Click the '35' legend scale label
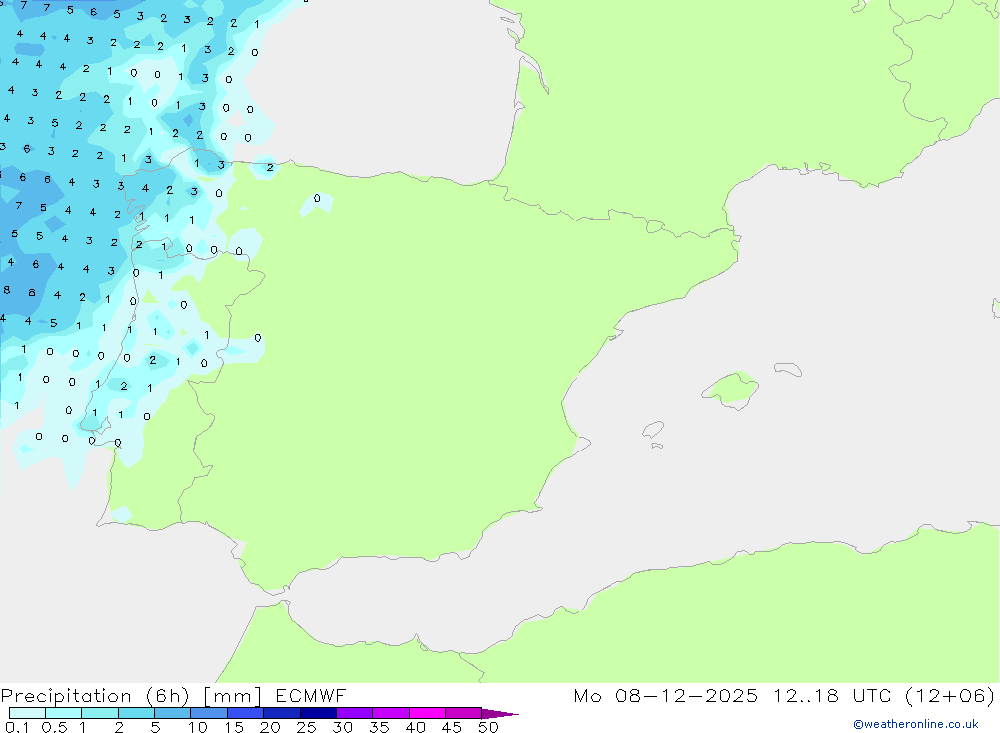 tap(379, 727)
